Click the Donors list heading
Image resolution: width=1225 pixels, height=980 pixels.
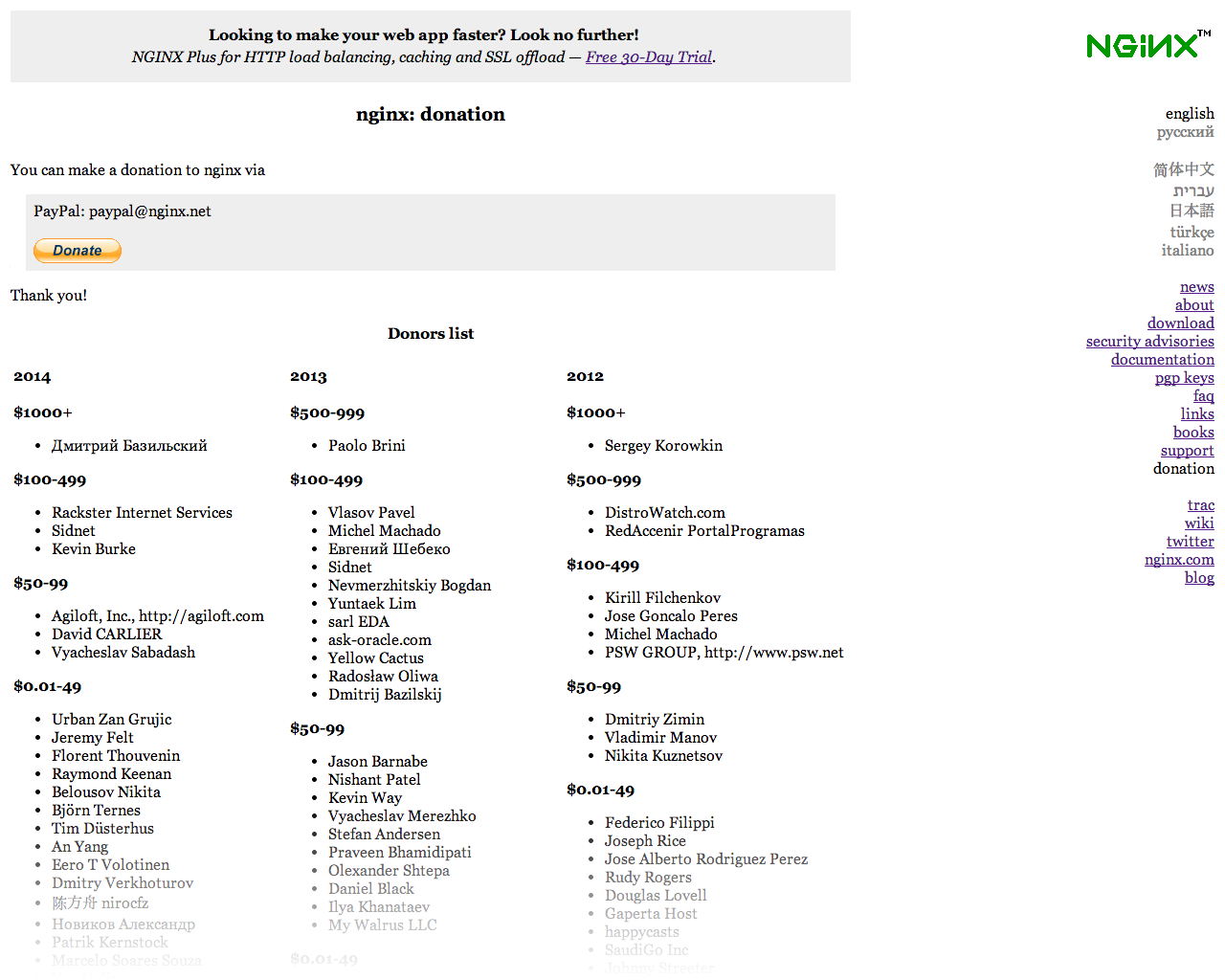pos(431,334)
